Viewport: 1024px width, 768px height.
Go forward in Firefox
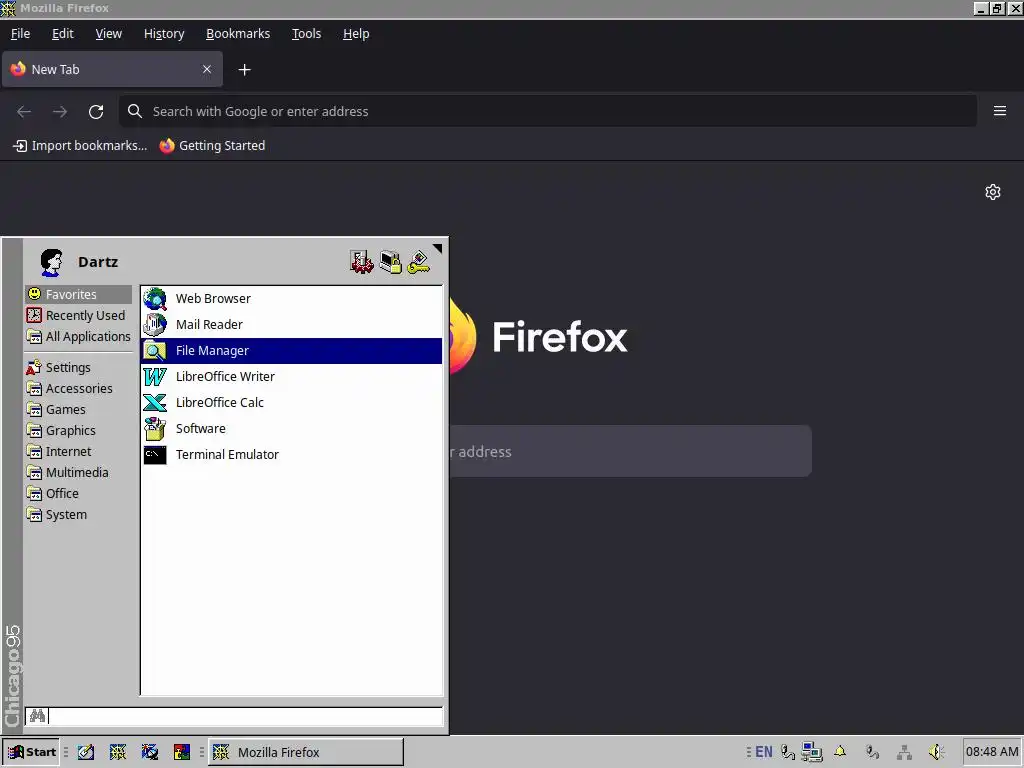[60, 112]
